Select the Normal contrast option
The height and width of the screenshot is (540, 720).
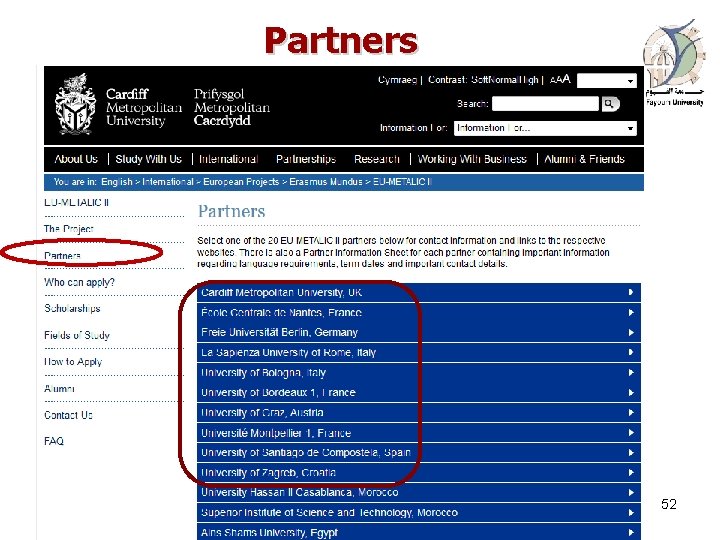pos(503,80)
